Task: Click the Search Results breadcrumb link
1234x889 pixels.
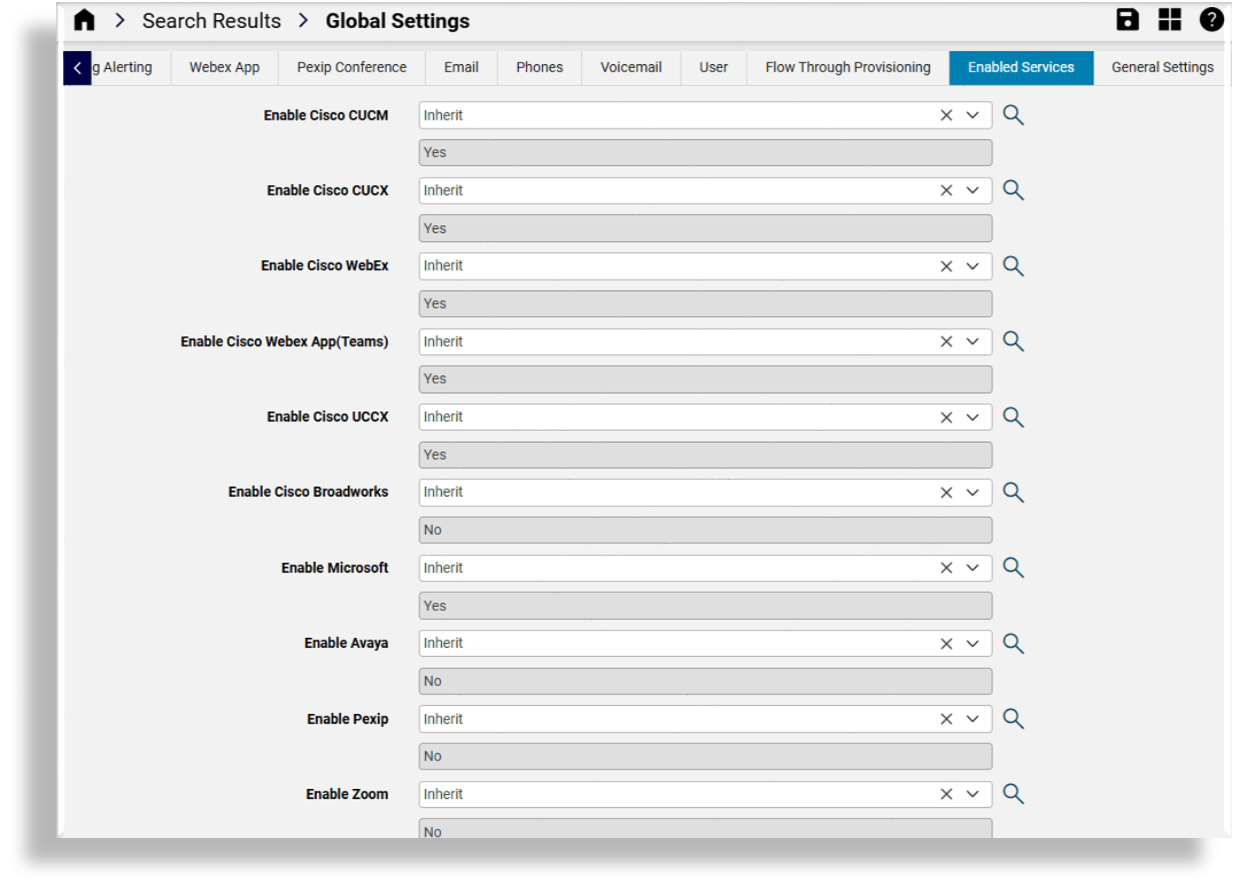Action: 211,20
